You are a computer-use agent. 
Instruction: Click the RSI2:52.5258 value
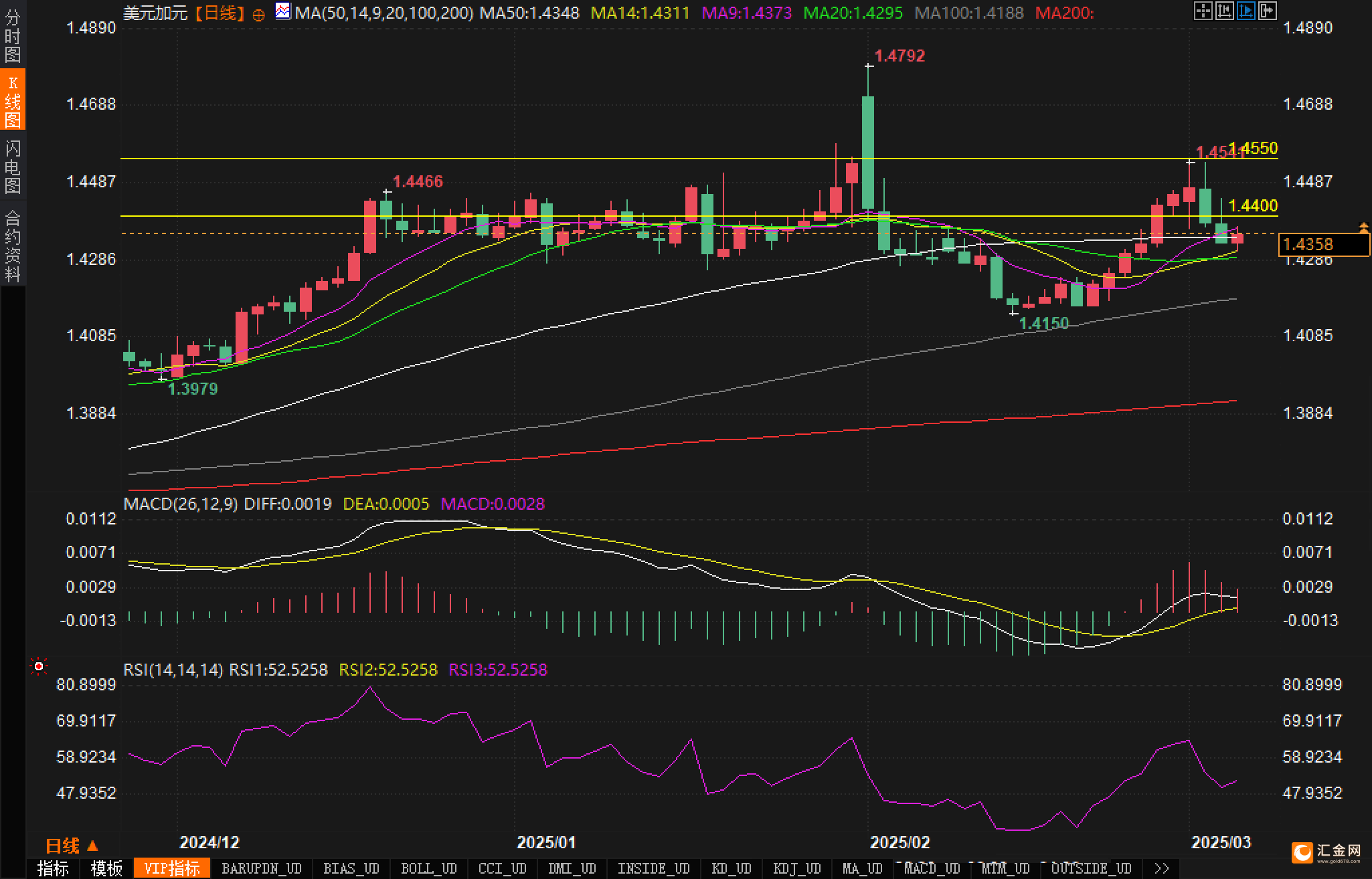tap(388, 670)
